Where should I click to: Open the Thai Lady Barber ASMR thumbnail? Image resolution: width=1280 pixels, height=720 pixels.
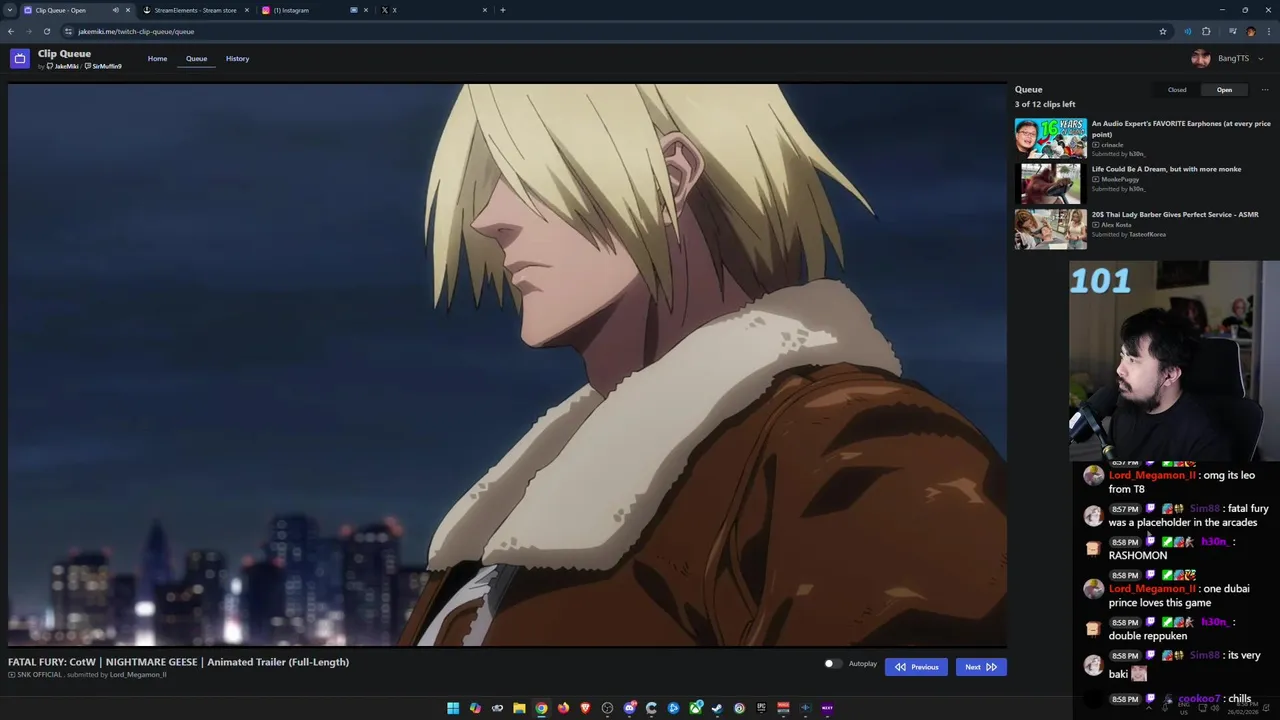(x=1050, y=229)
